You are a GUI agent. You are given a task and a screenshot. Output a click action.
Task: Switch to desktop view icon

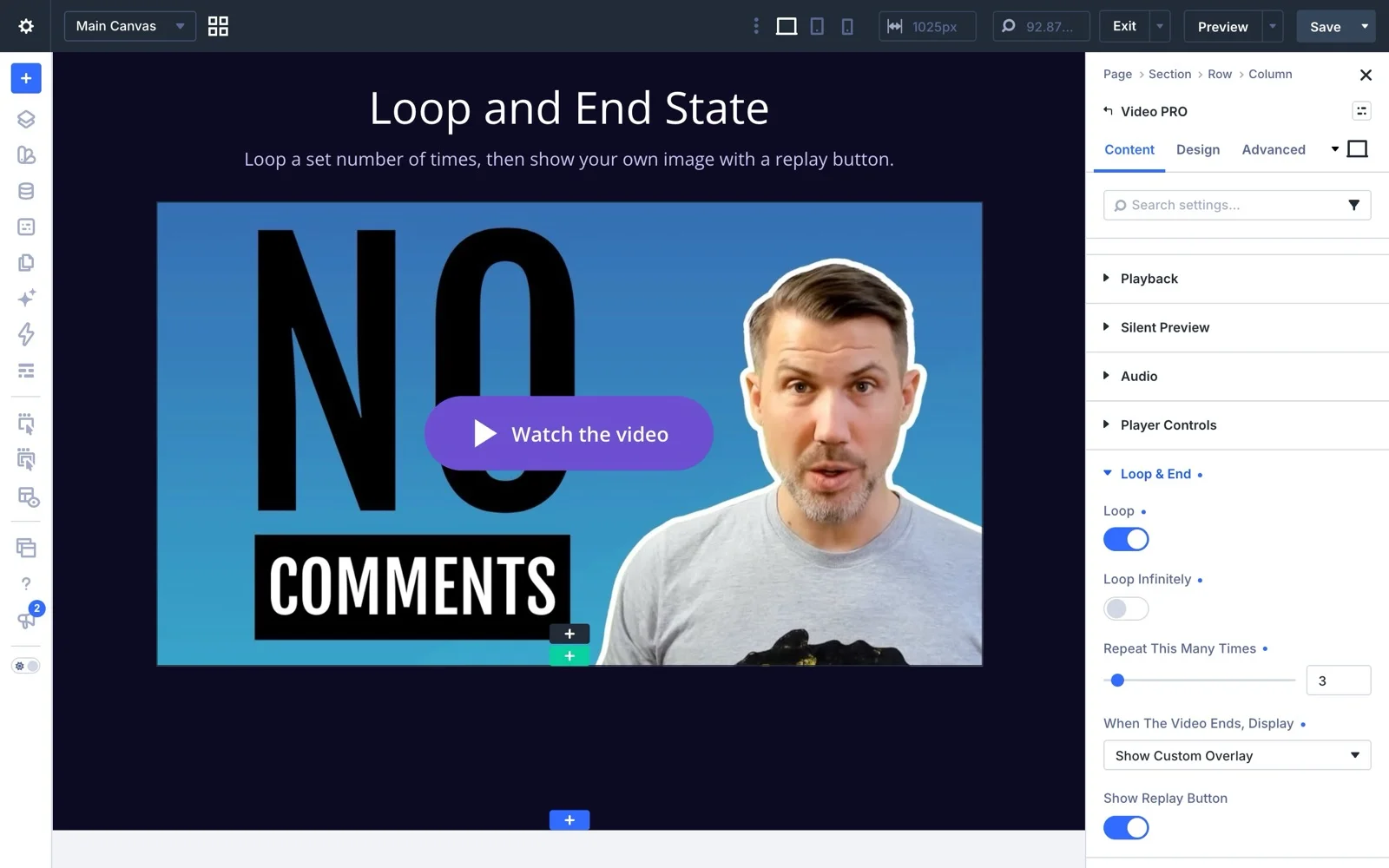(787, 26)
